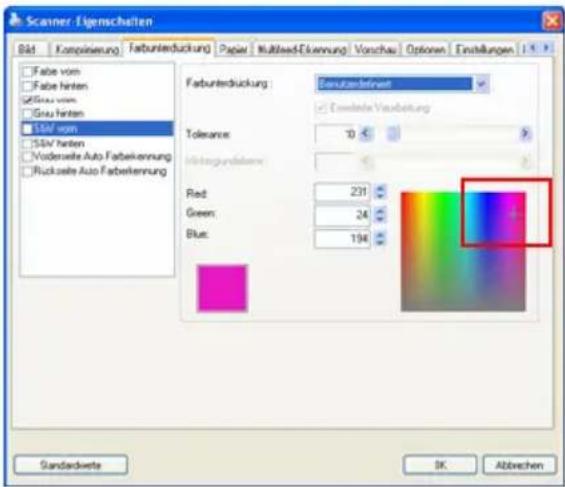Close the Scanner-Eigenschaften dialog

click(x=552, y=21)
